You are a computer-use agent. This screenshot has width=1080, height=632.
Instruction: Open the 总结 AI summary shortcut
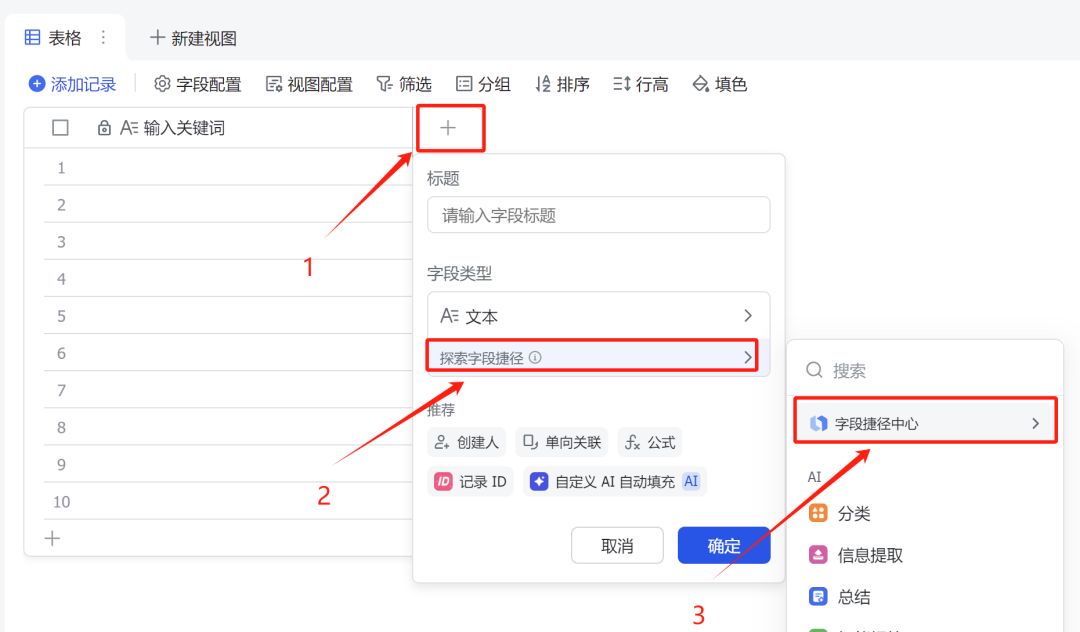click(847, 596)
